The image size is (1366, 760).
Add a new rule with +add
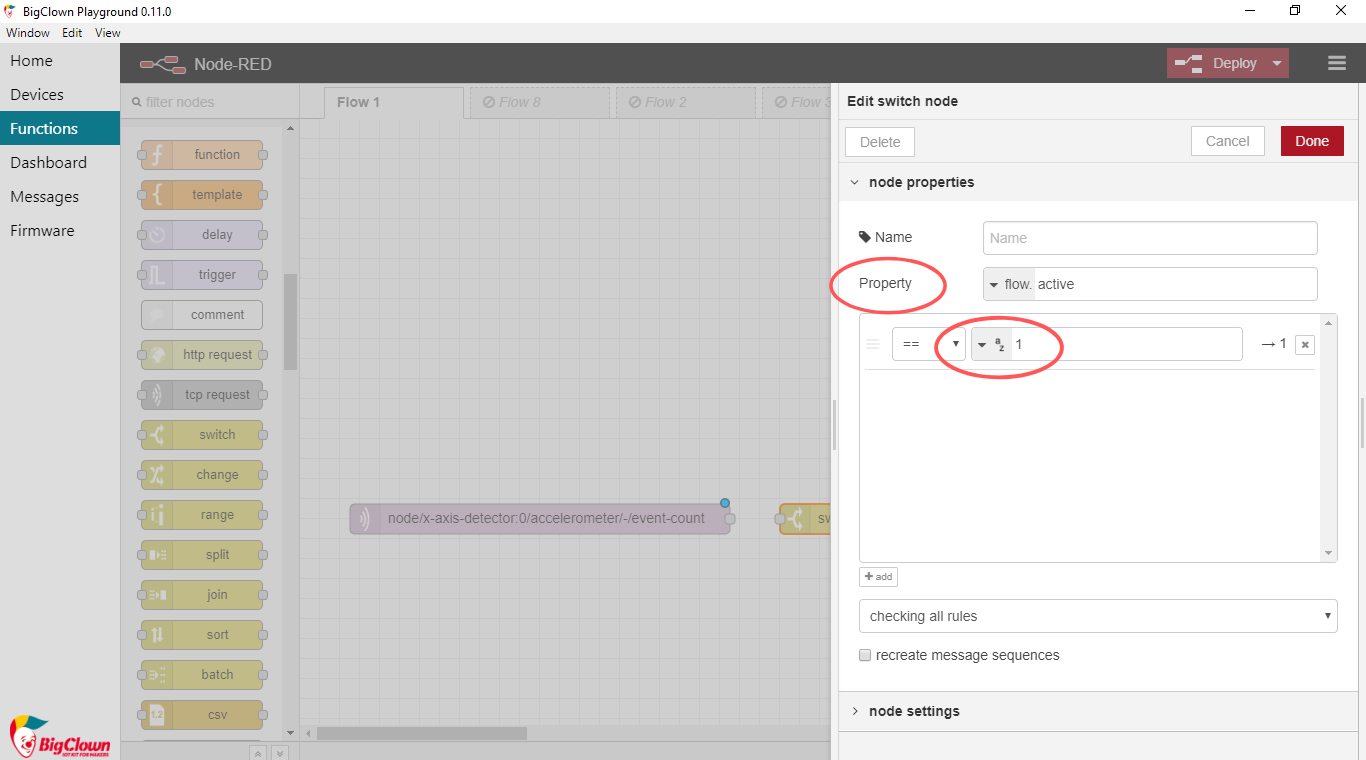(x=879, y=577)
